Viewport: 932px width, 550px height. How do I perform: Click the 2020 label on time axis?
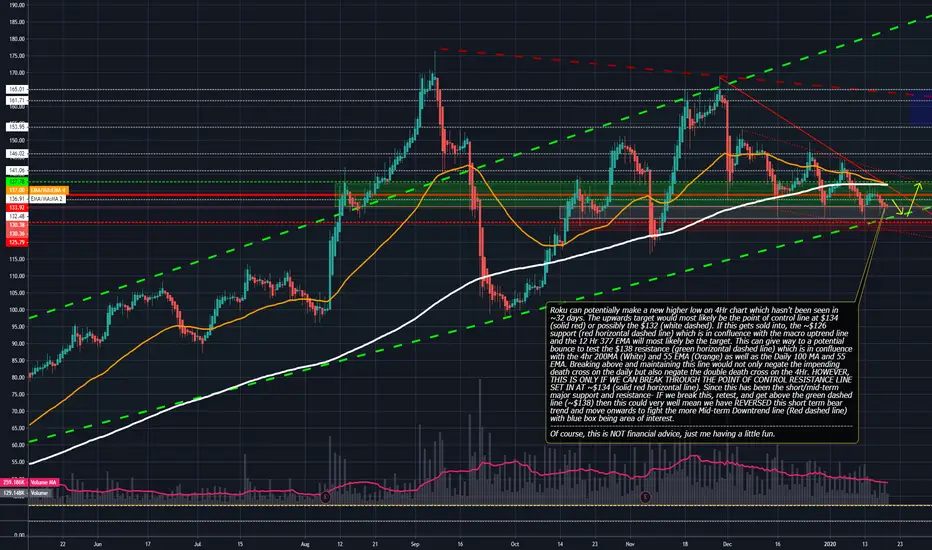click(x=830, y=543)
